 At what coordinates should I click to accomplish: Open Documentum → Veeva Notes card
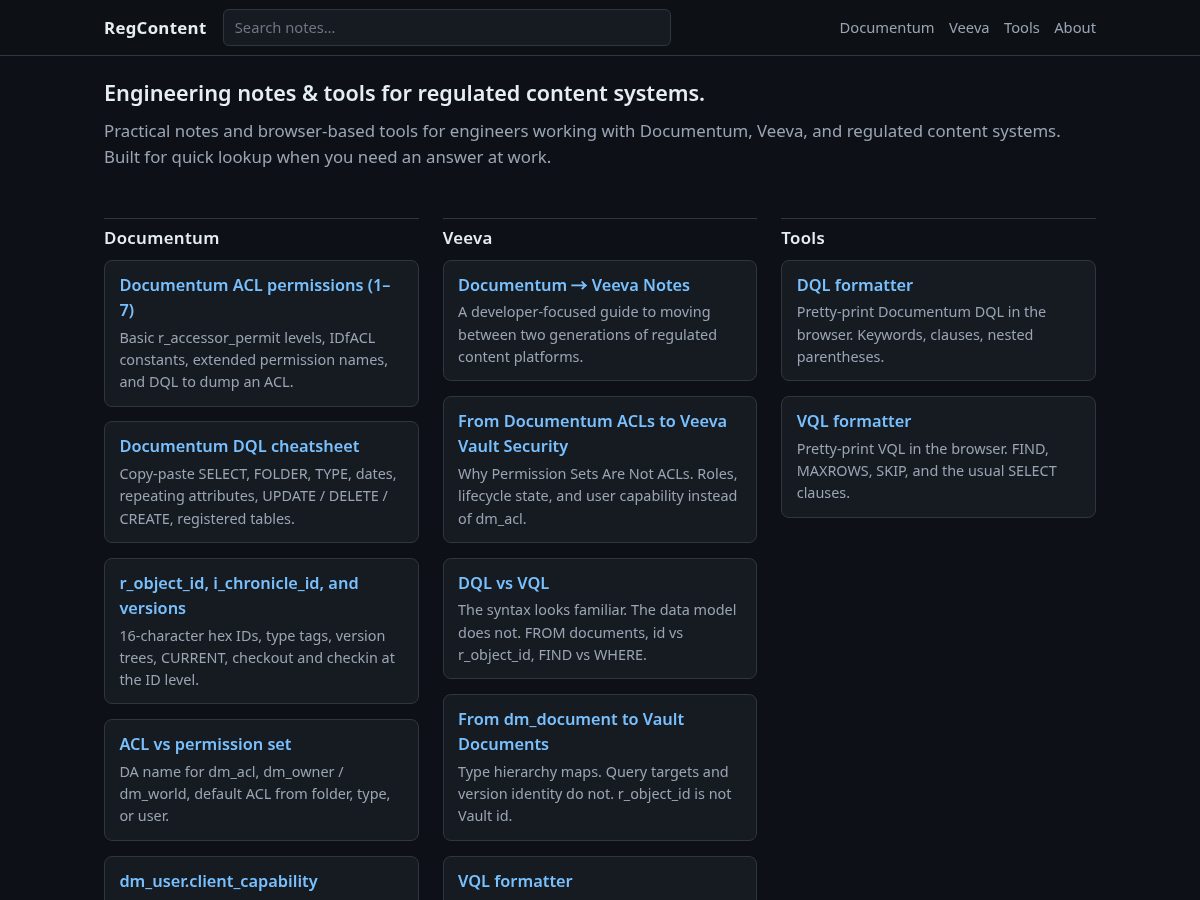tap(600, 320)
